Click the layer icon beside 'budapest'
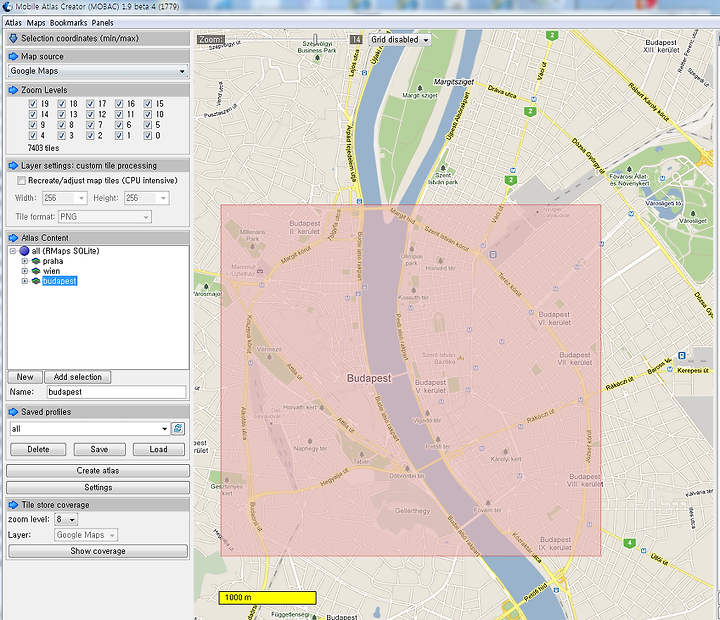 point(36,281)
